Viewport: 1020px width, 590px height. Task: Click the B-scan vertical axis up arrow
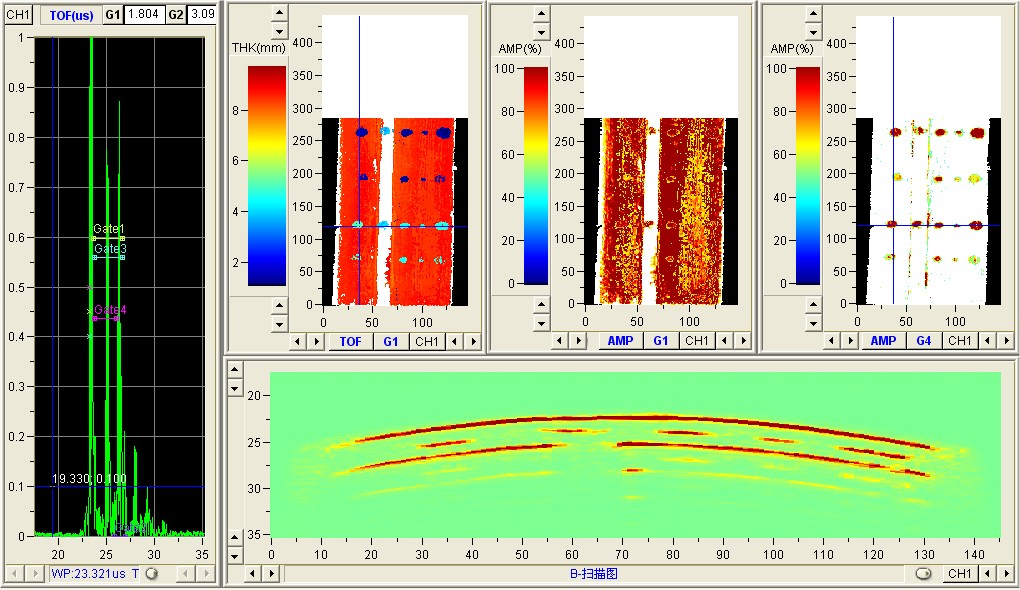[x=235, y=370]
